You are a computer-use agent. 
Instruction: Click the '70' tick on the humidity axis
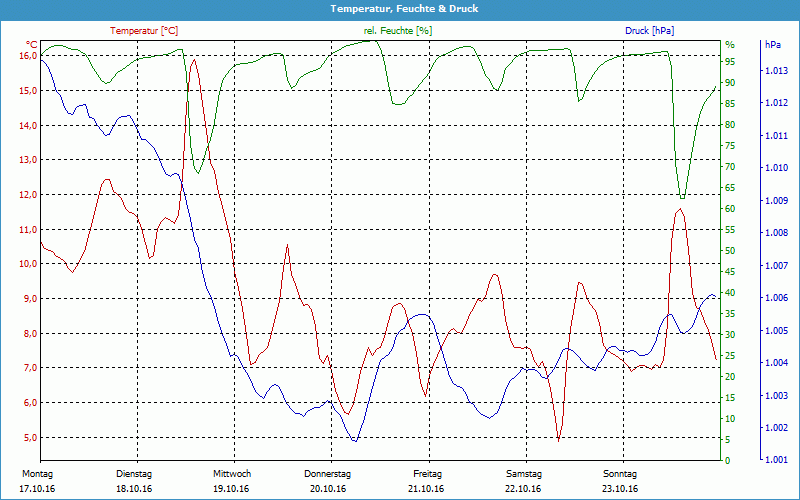[730, 167]
